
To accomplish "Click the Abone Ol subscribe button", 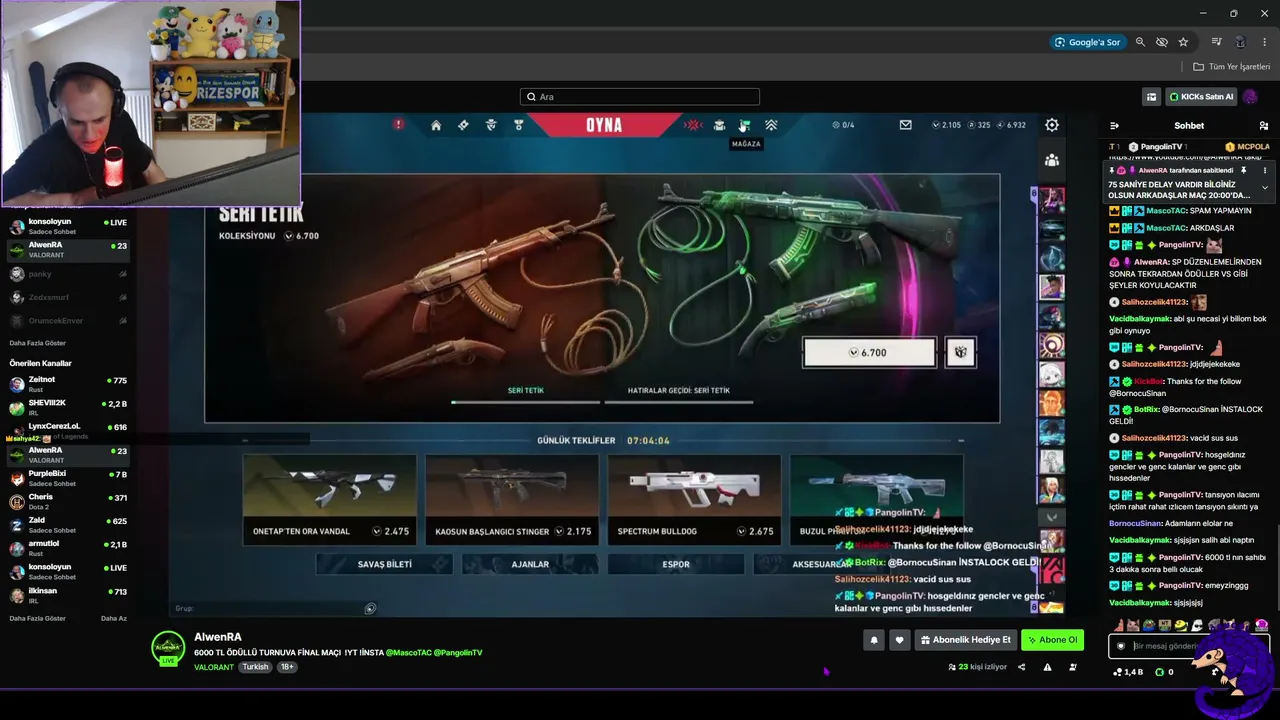I will (x=1052, y=640).
